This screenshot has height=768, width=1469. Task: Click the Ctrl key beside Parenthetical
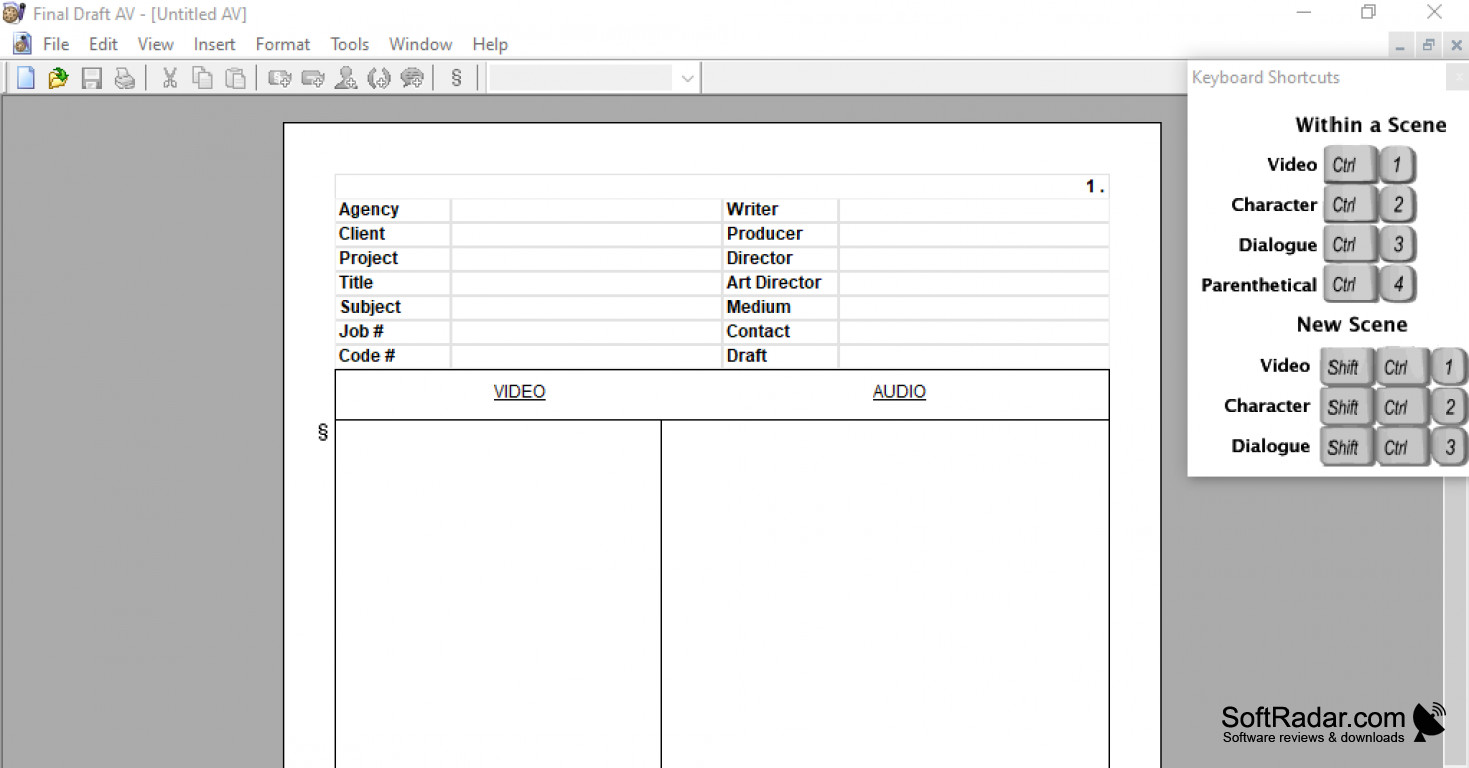(x=1349, y=285)
